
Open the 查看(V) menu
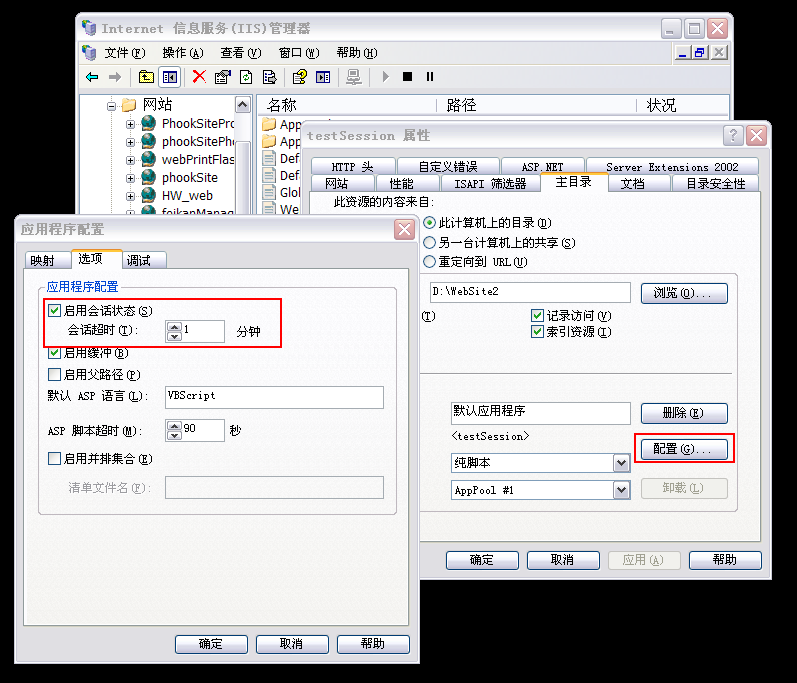pyautogui.click(x=240, y=52)
